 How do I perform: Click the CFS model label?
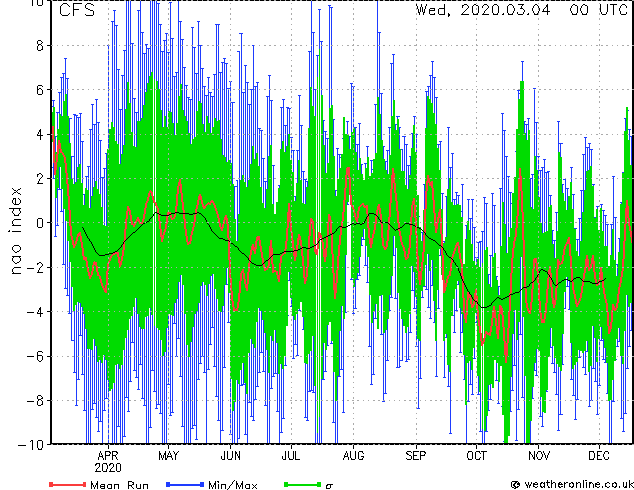click(76, 10)
